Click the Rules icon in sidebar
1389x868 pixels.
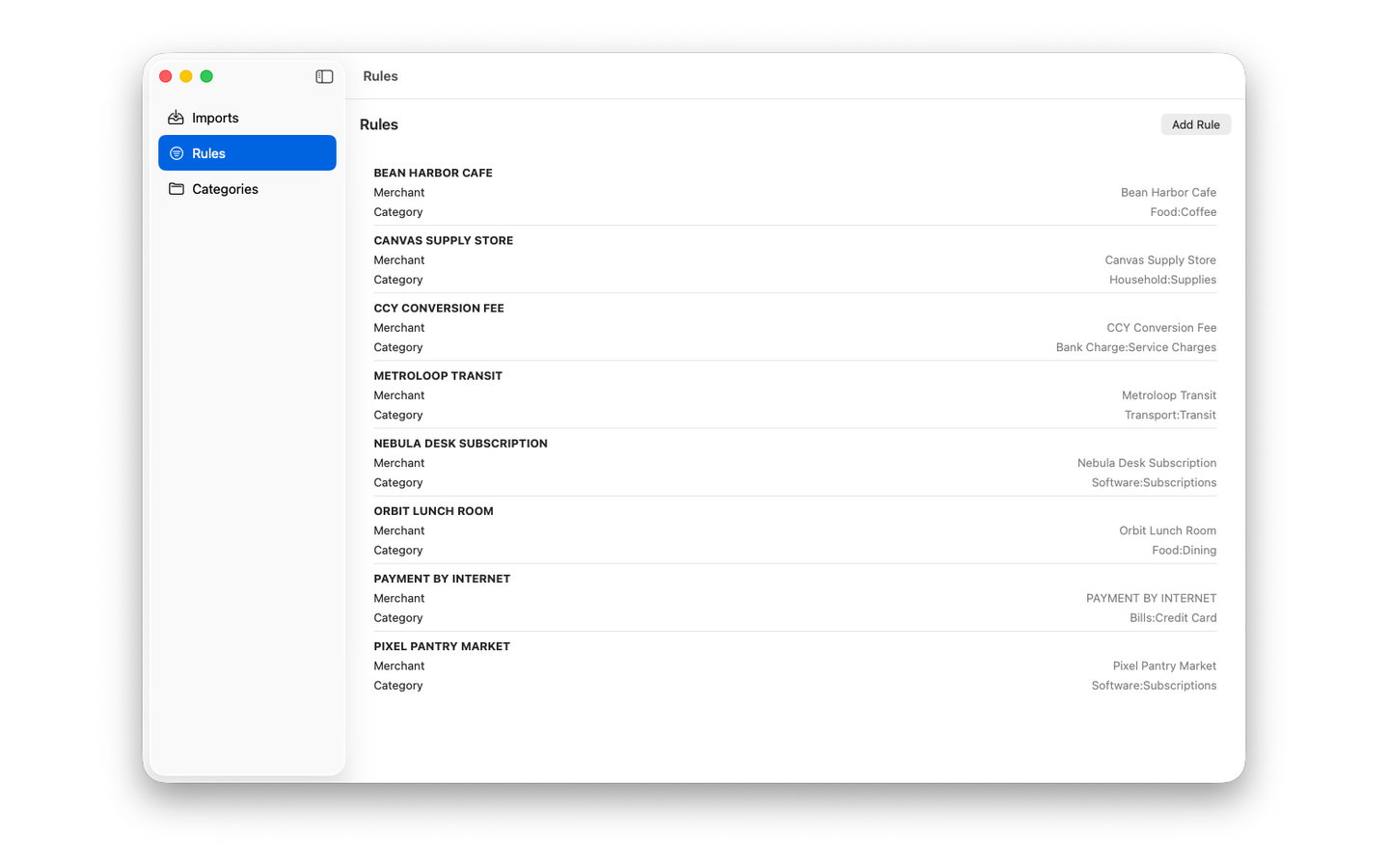tap(177, 153)
